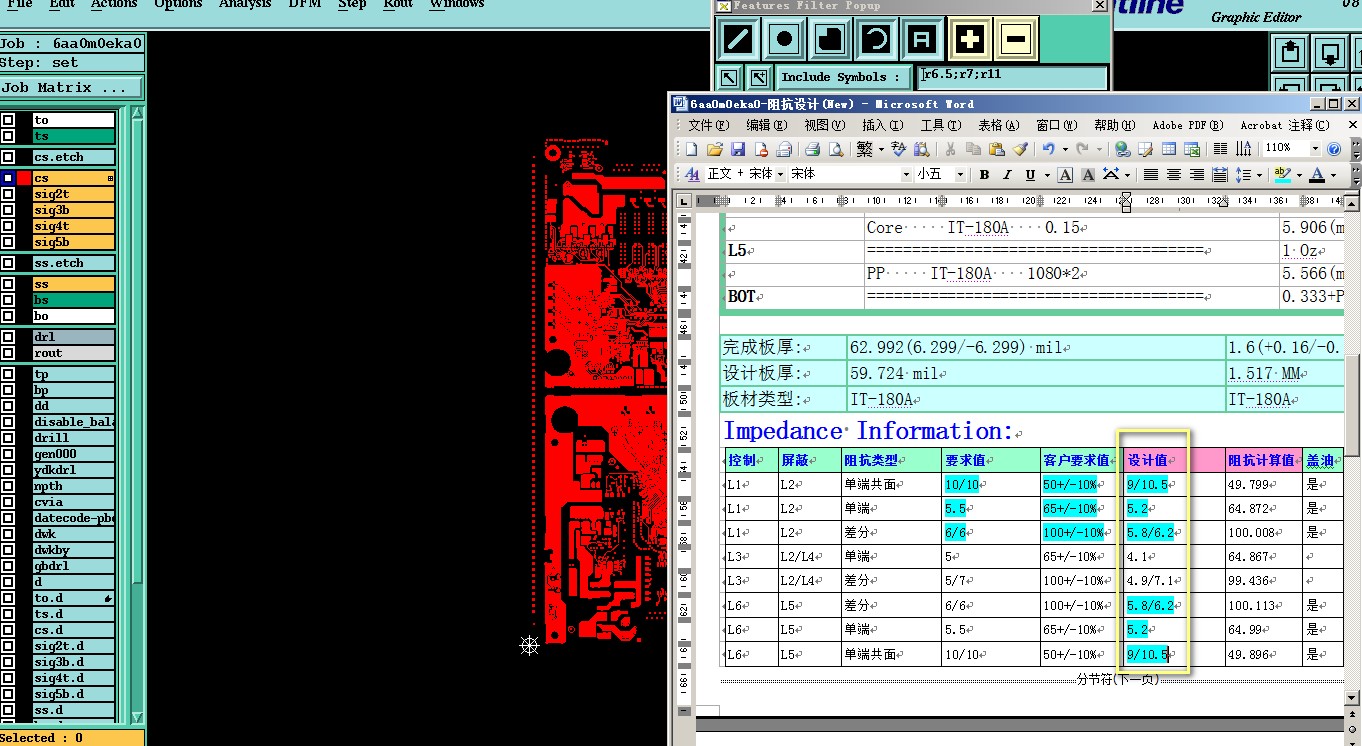Toggle Underline formatting in Word

point(1030,174)
